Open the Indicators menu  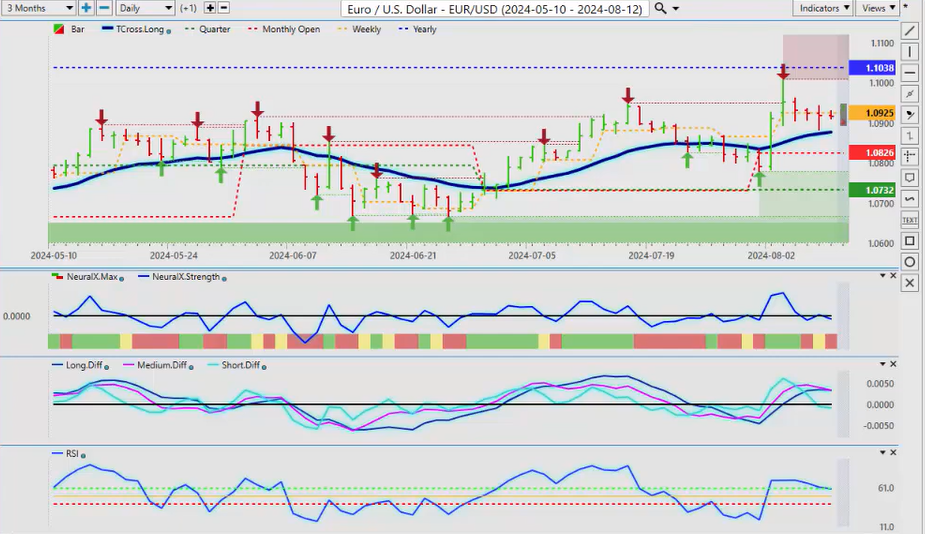point(825,8)
